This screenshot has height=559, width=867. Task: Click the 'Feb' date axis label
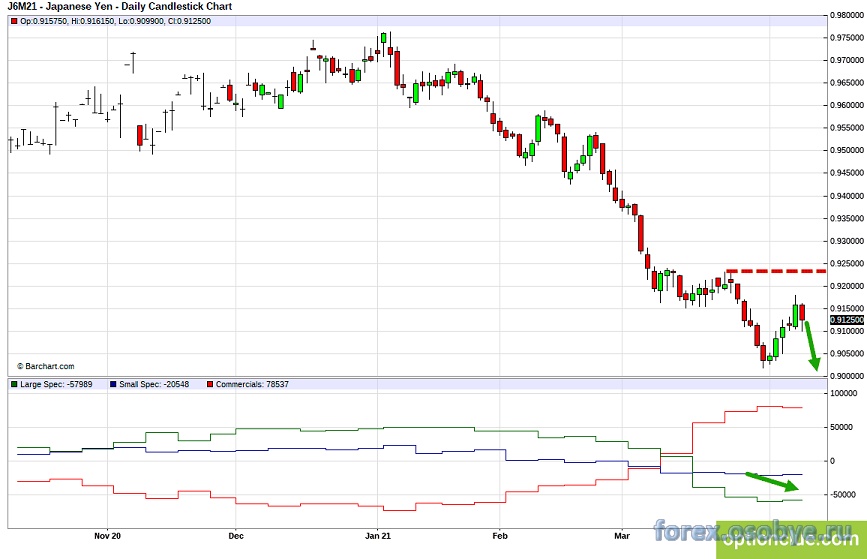point(500,536)
